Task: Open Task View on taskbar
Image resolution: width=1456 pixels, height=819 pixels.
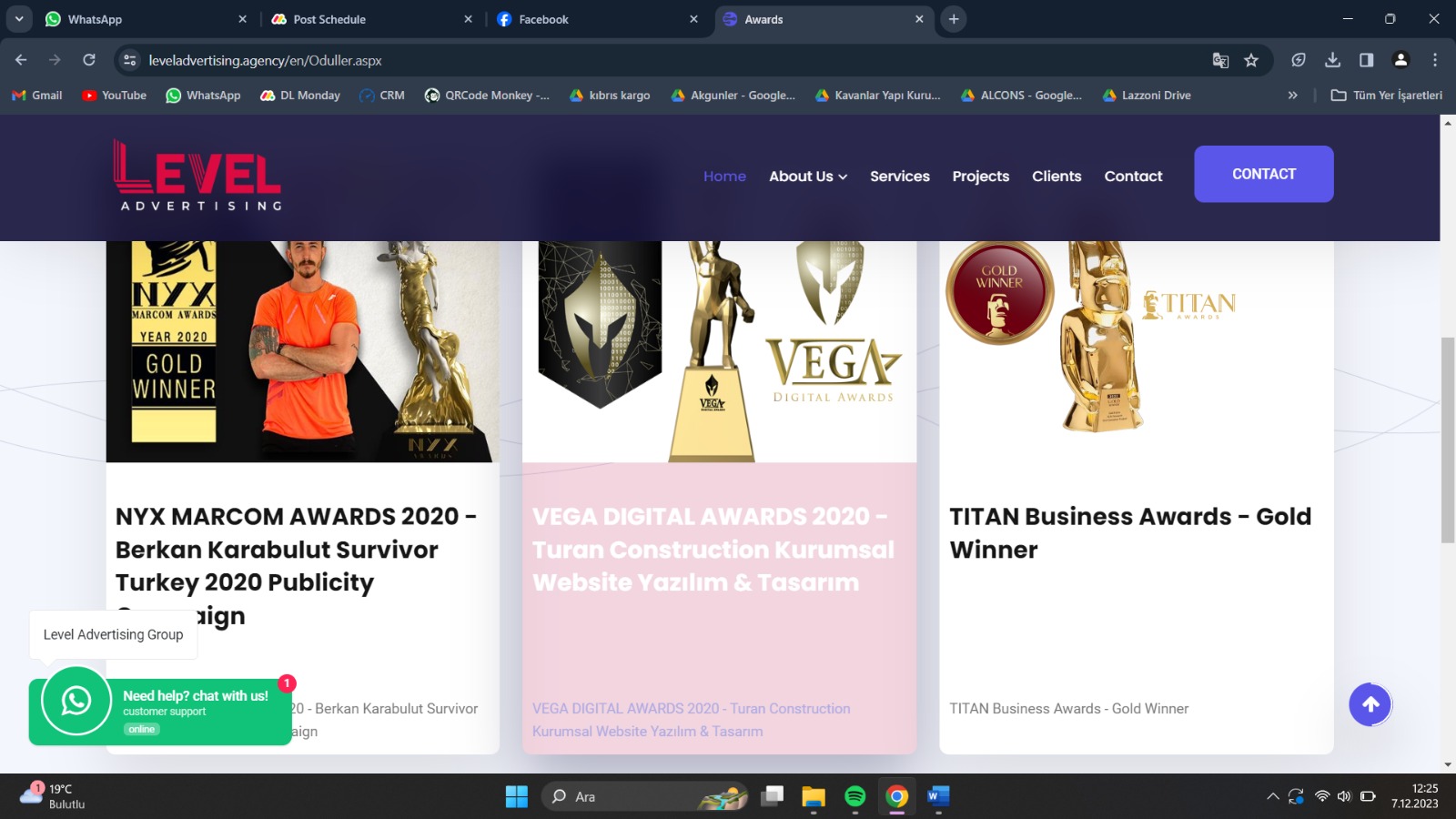Action: tap(773, 797)
